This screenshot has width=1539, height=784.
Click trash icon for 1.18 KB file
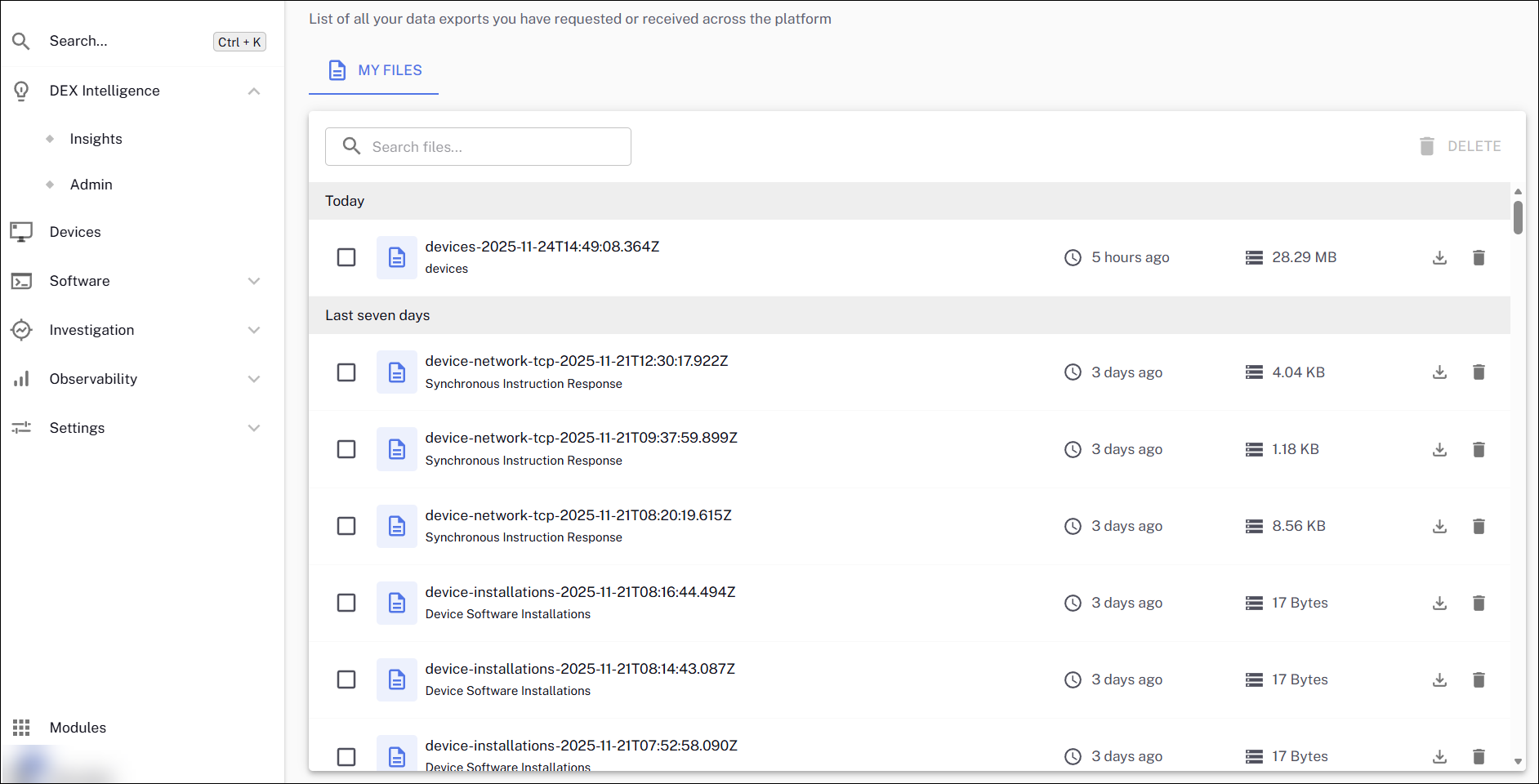pyautogui.click(x=1478, y=449)
